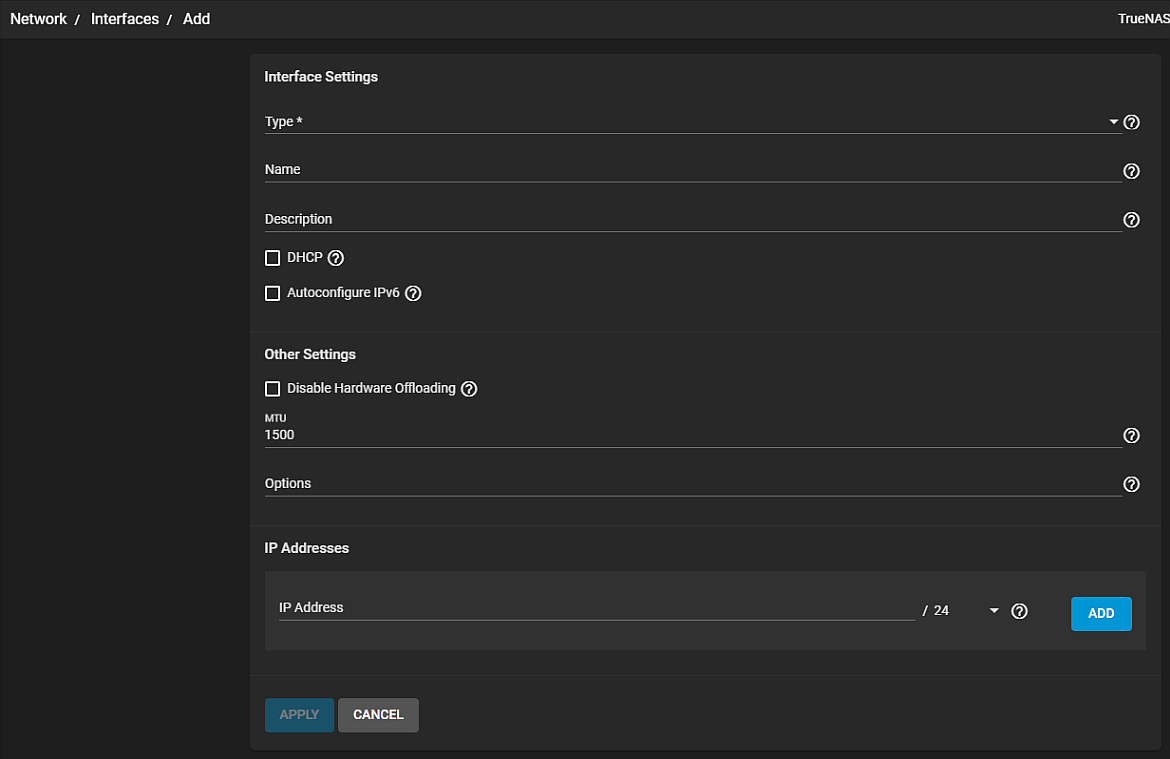
Task: Open help tooltip for Description field
Action: tap(1131, 220)
